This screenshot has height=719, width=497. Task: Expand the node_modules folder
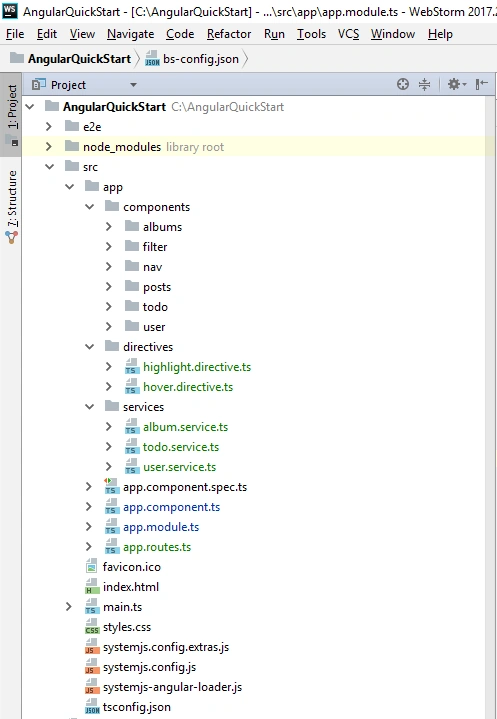pyautogui.click(x=49, y=147)
